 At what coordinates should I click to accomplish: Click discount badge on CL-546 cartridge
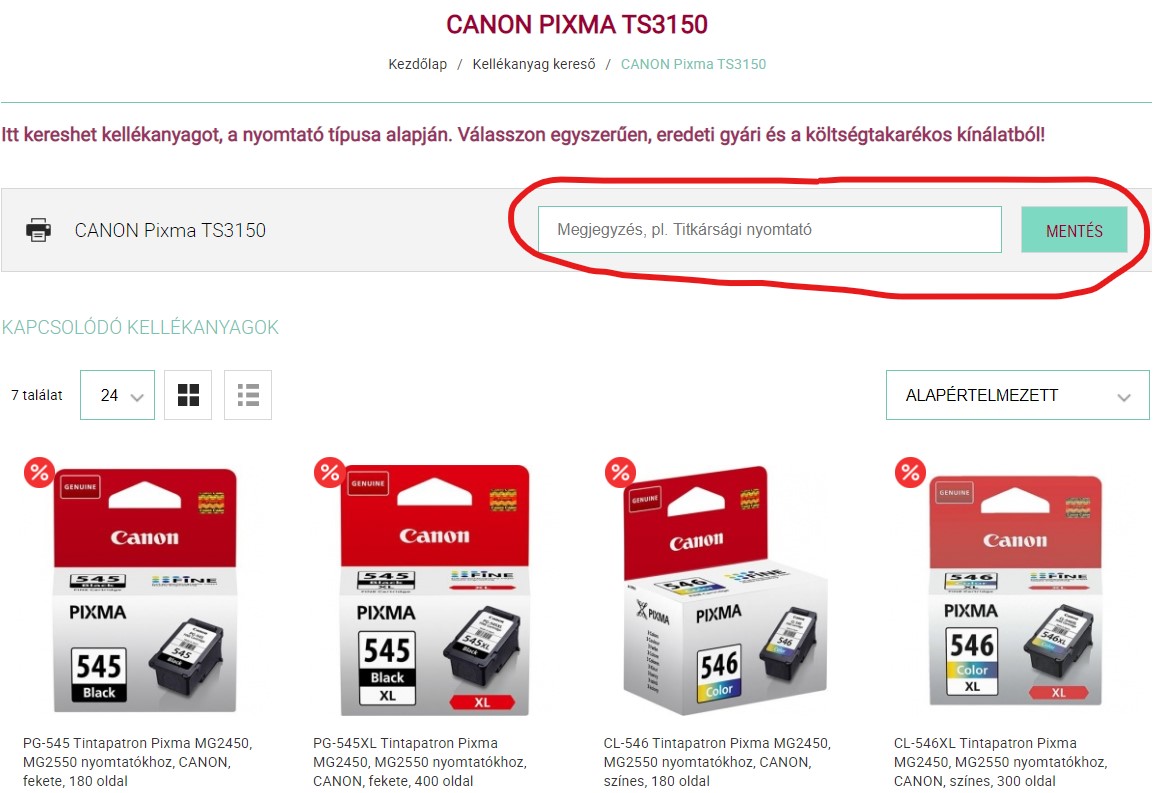pos(620,472)
